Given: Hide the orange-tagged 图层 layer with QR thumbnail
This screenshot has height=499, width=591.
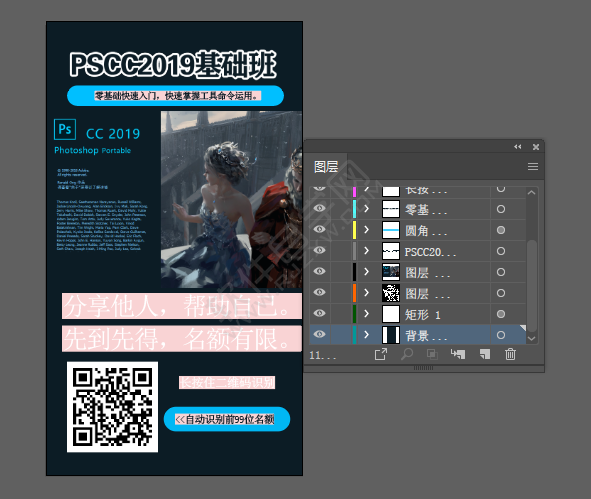Looking at the screenshot, I should pos(319,292).
